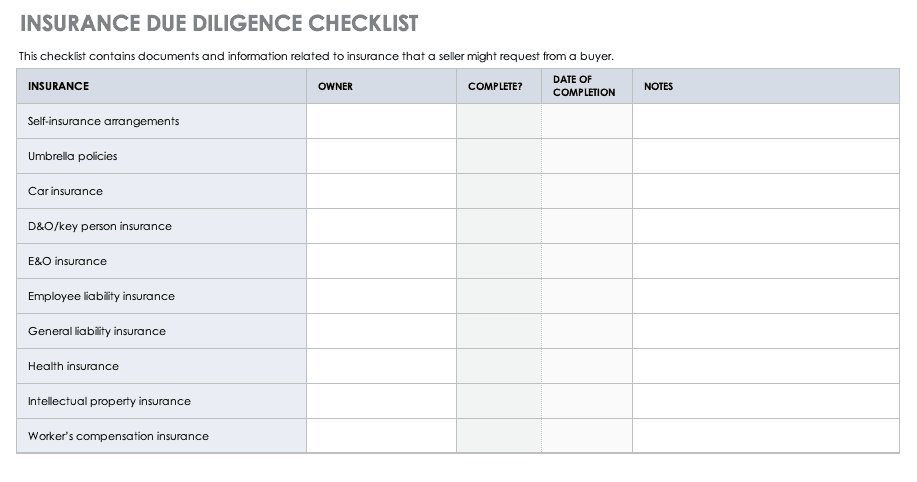Click the Employee liability insurance label
917x482 pixels.
coord(101,296)
